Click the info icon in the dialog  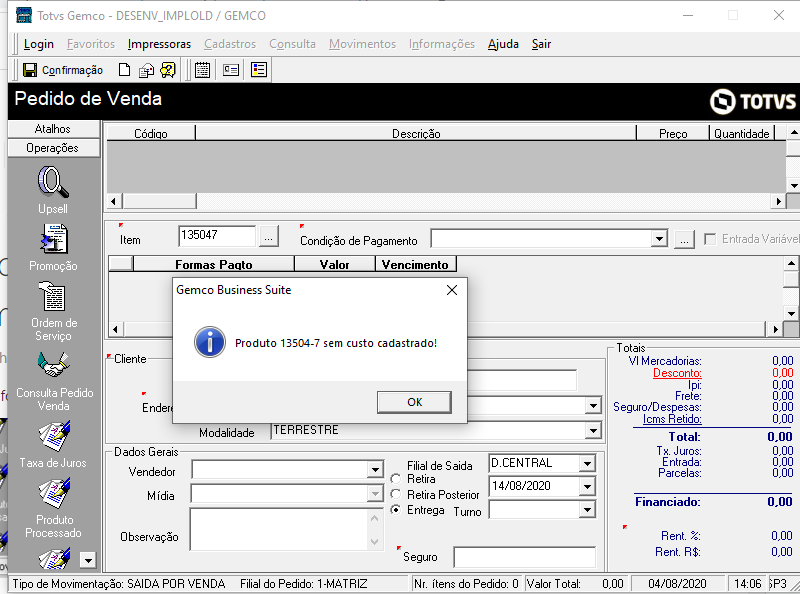[210, 342]
